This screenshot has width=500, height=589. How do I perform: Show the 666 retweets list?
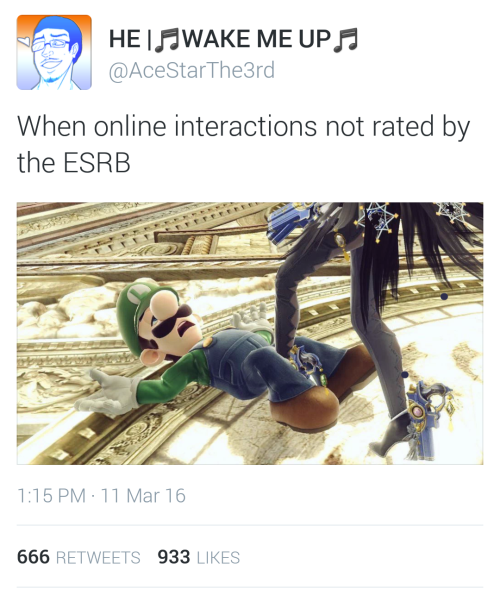(79, 557)
